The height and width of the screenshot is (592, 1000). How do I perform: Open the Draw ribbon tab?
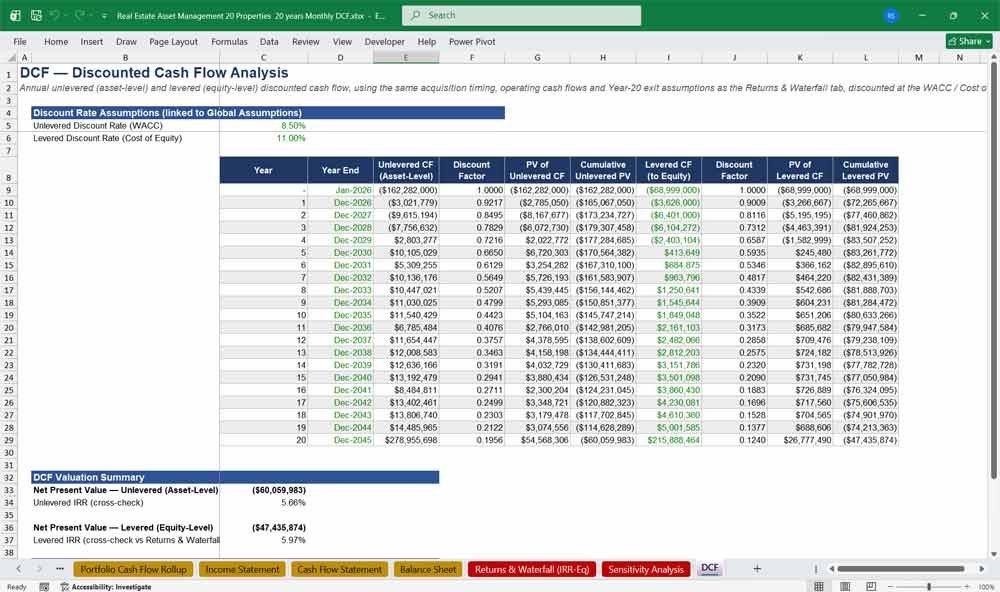[126, 41]
